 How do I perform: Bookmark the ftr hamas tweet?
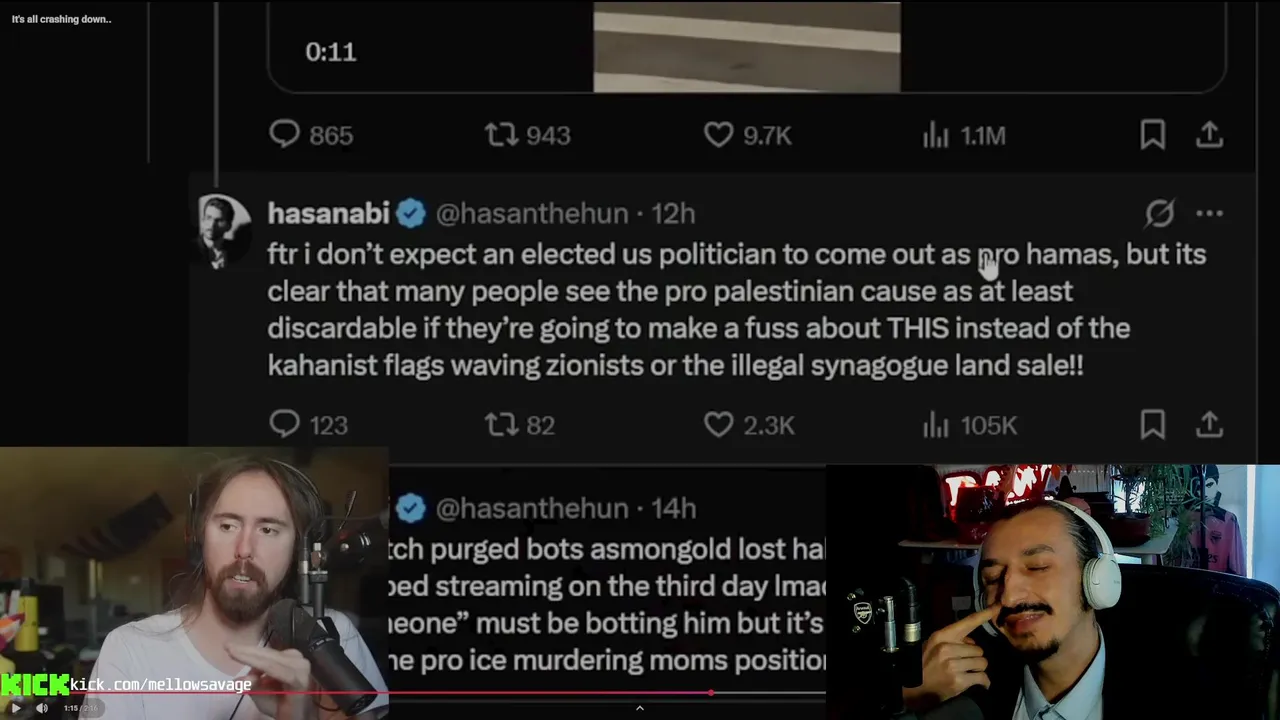point(1152,424)
